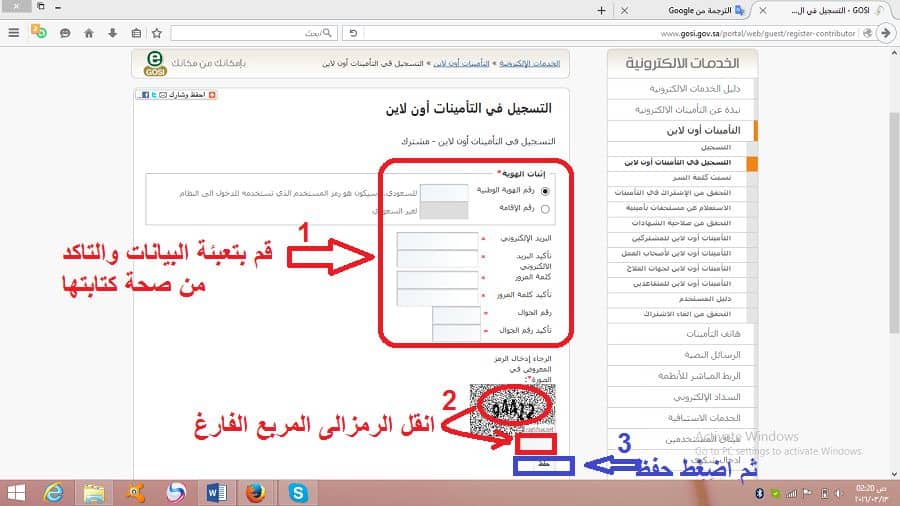The width and height of the screenshot is (900, 506).
Task: Share the page on Facebook icon
Action: [145, 95]
